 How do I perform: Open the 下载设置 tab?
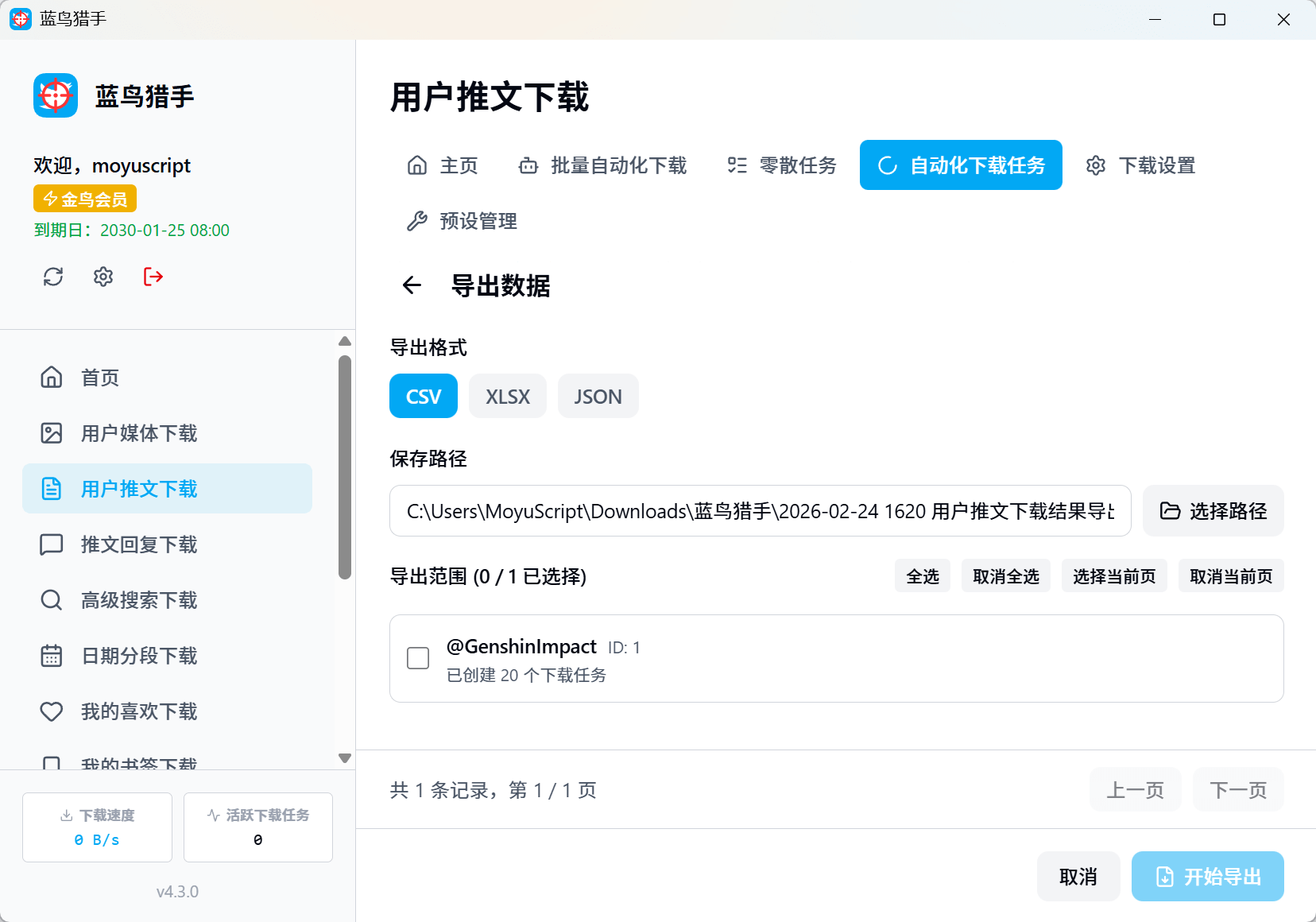[x=1141, y=165]
